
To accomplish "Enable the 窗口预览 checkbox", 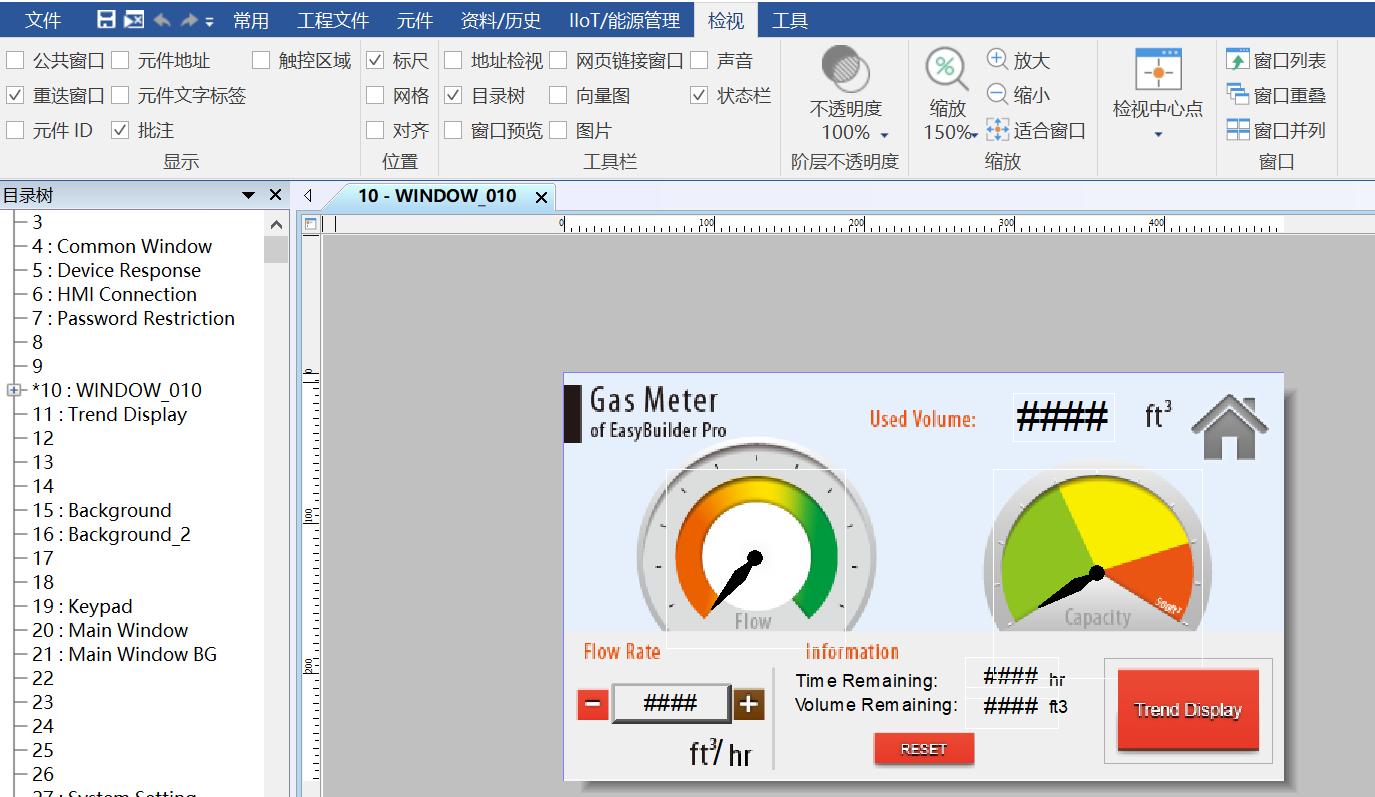I will coord(453,130).
